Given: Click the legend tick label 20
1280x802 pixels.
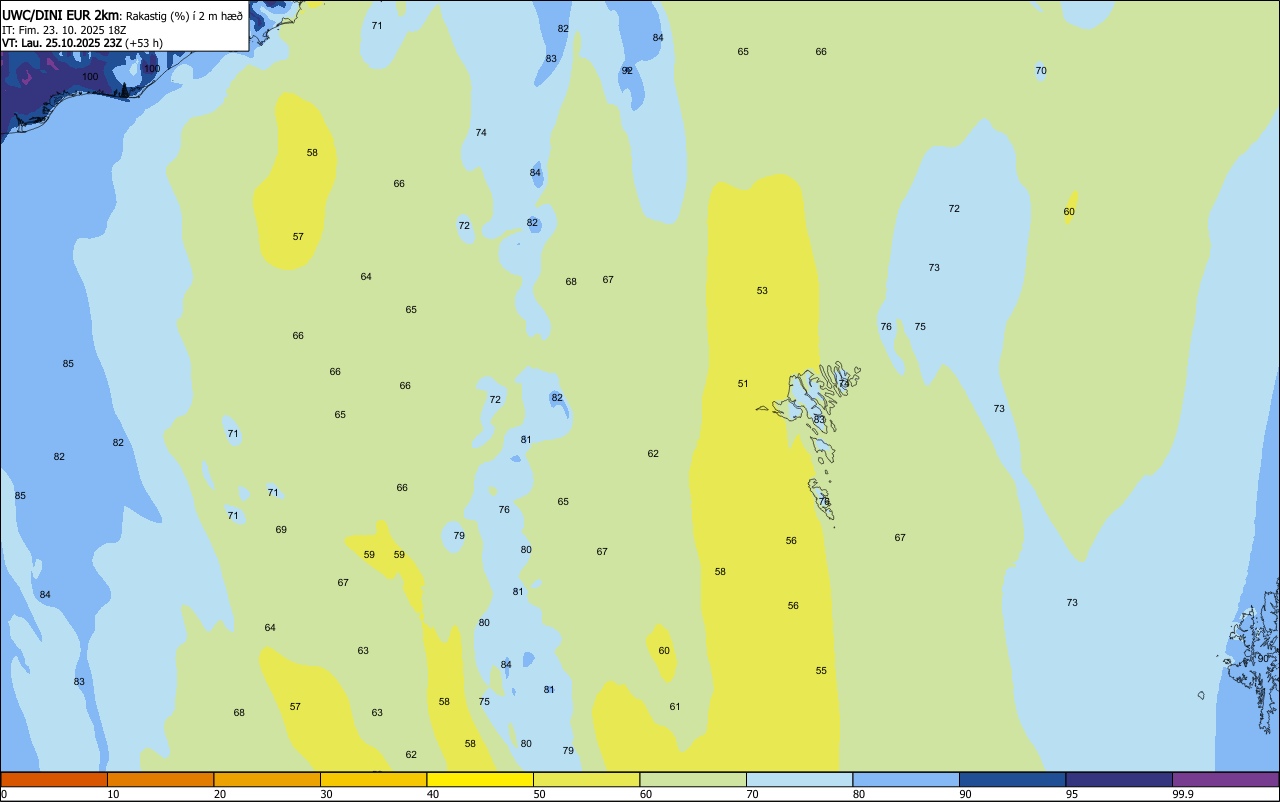Looking at the screenshot, I should point(220,794).
